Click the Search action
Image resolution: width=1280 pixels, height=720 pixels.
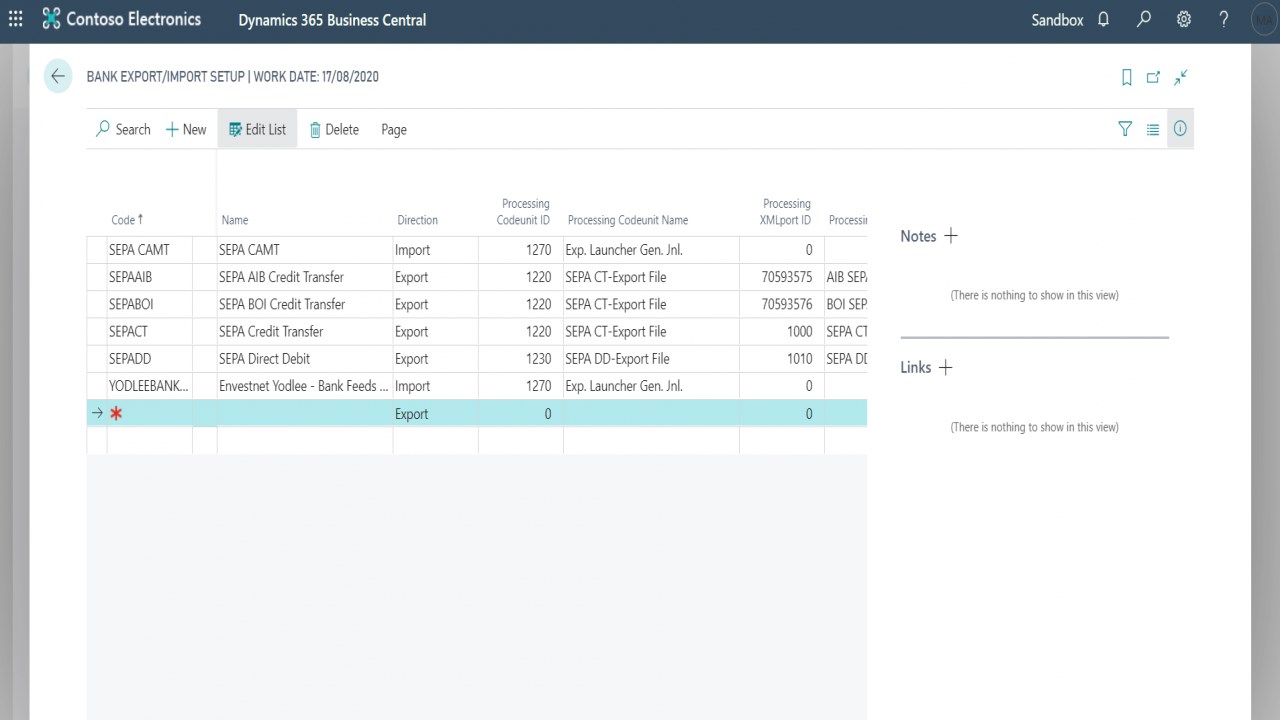[123, 129]
